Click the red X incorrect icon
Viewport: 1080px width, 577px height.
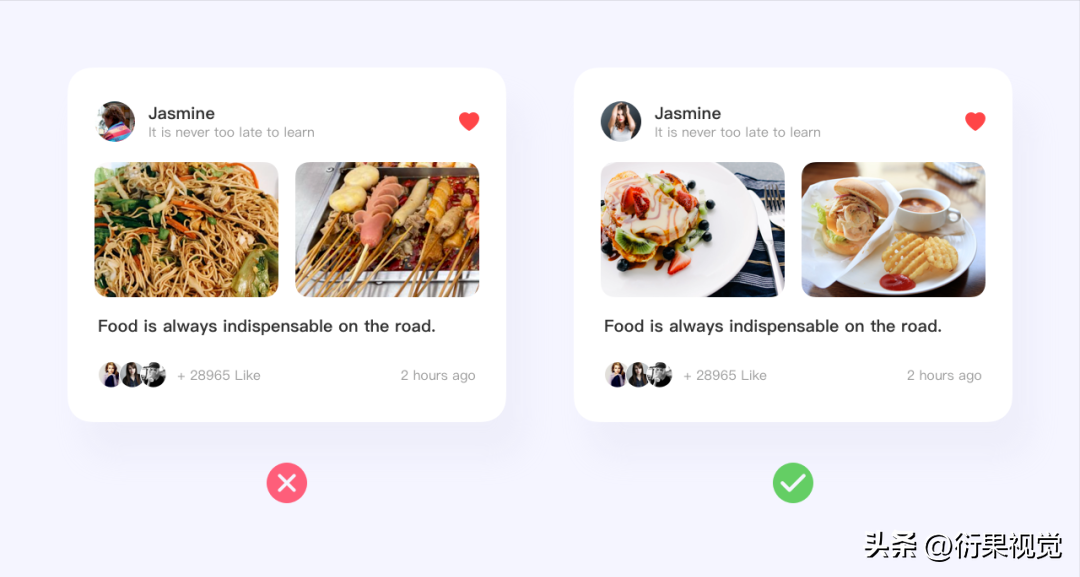coord(287,483)
